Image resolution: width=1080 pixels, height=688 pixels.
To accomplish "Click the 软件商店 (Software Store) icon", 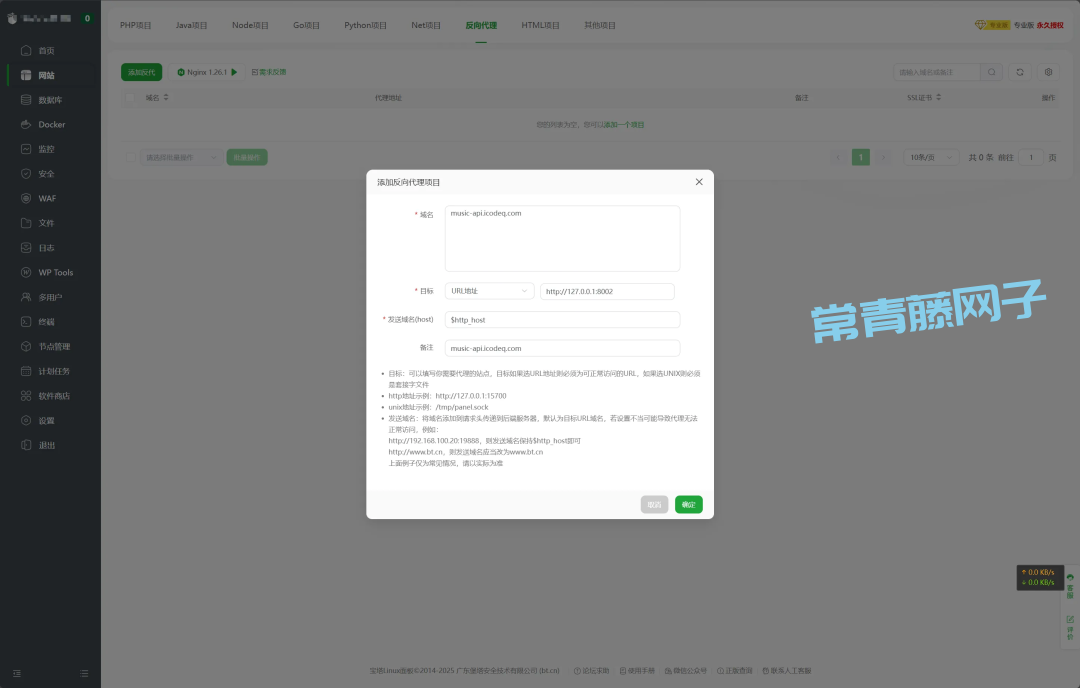I will click(x=27, y=396).
